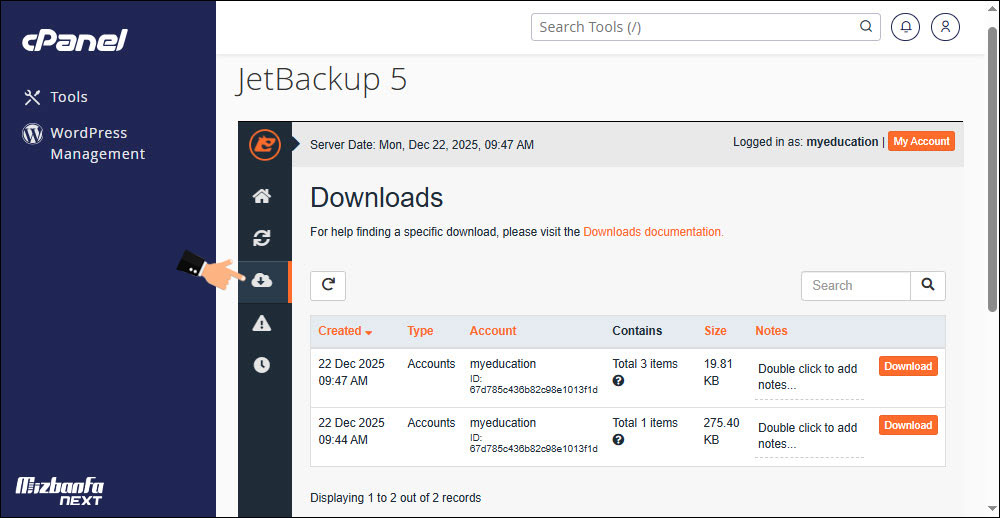The width and height of the screenshot is (1000, 518).
Task: Sort the table by Notes column
Action: pyautogui.click(x=771, y=331)
